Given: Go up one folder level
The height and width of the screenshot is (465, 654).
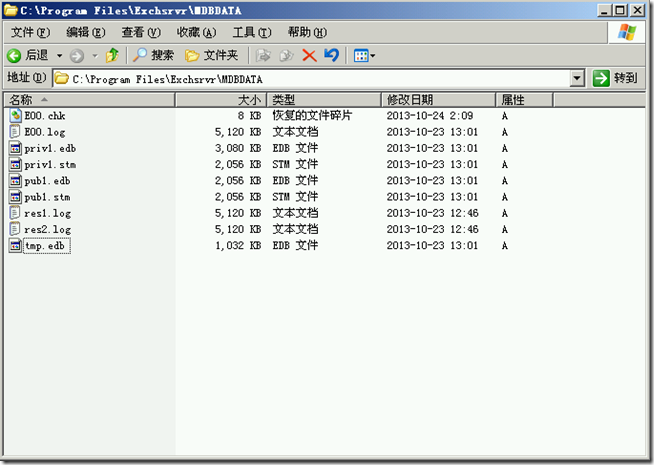Looking at the screenshot, I should (112, 55).
